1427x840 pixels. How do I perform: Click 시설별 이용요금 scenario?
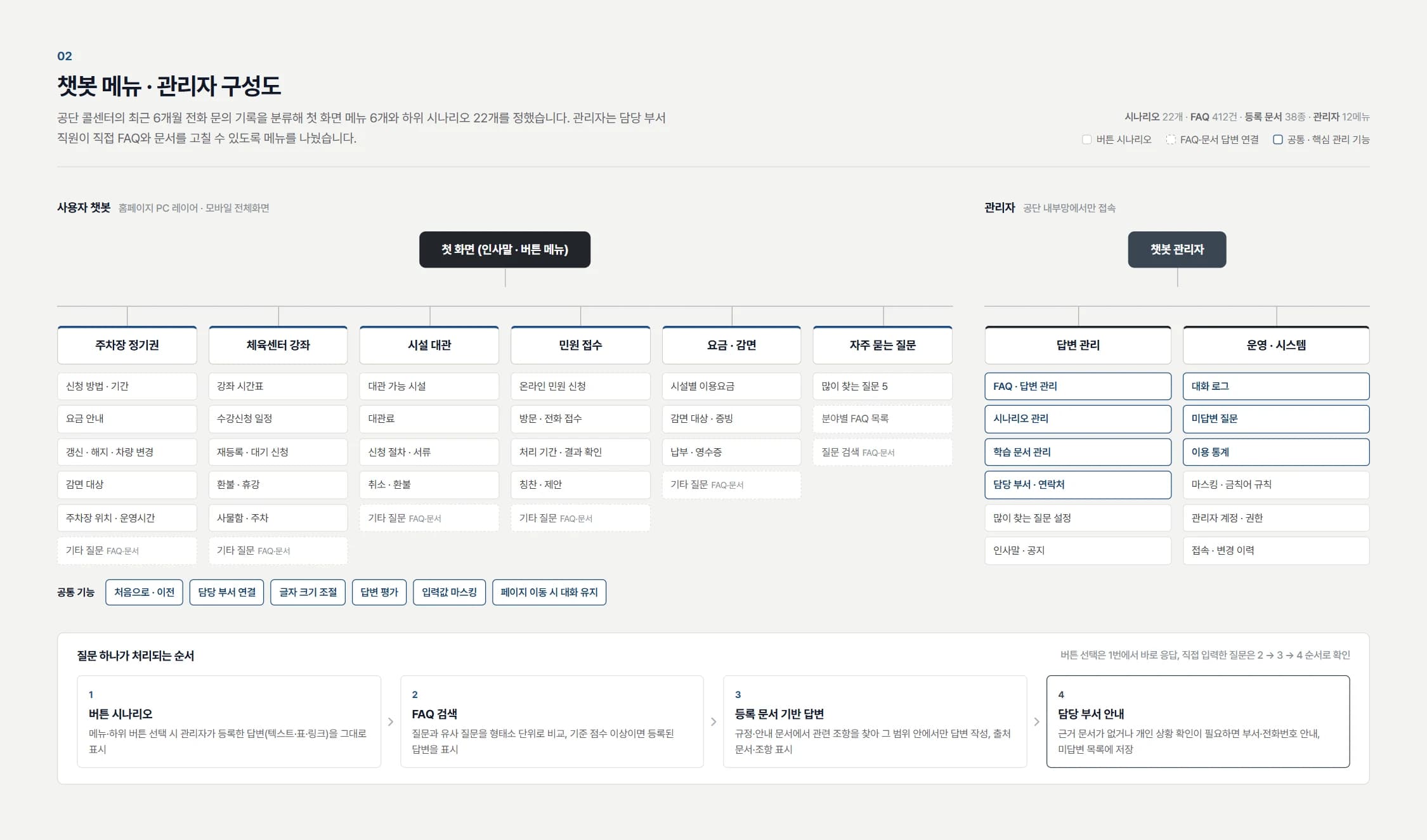(731, 386)
